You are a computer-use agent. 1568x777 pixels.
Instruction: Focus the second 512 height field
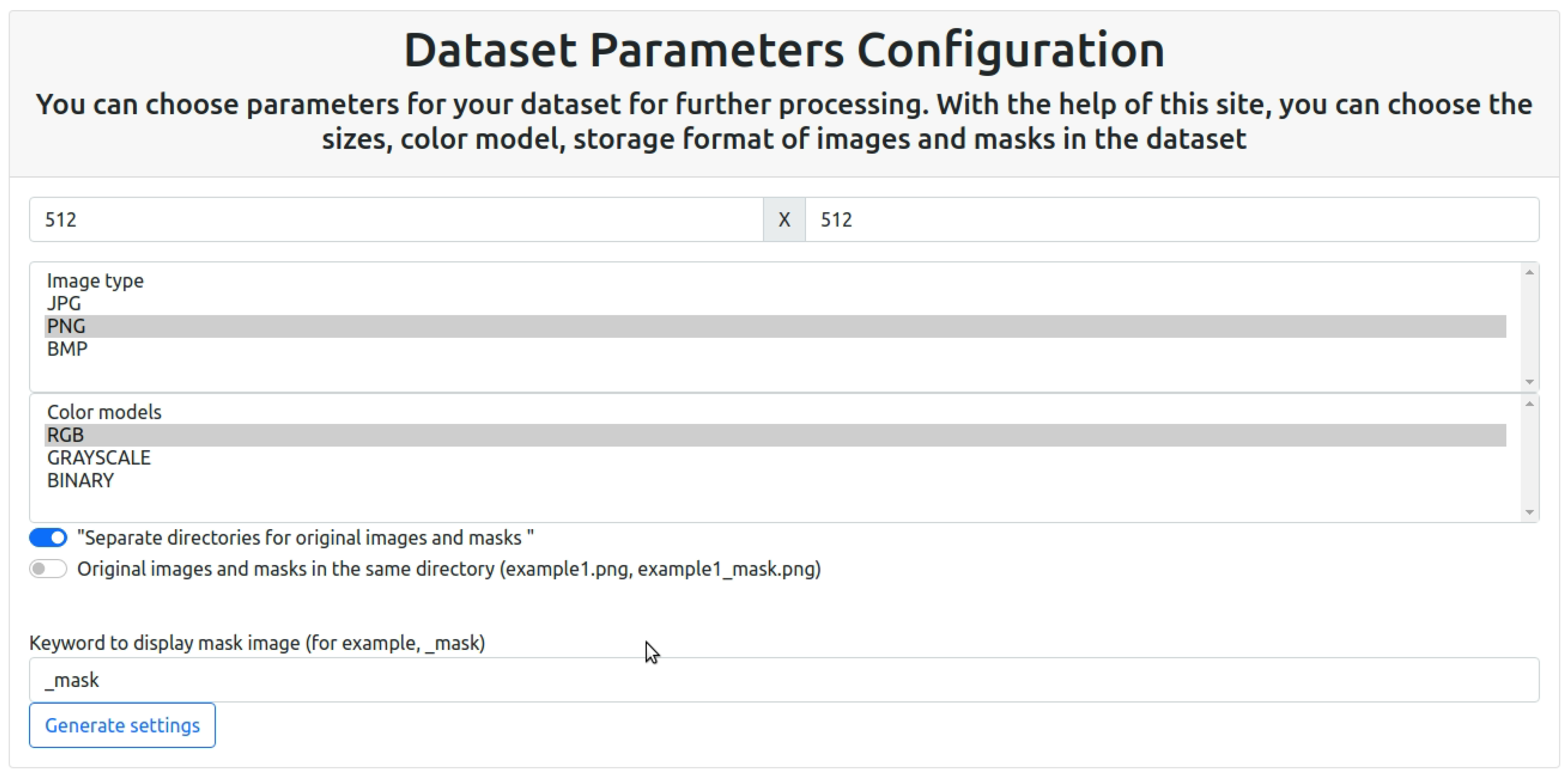pos(1172,219)
